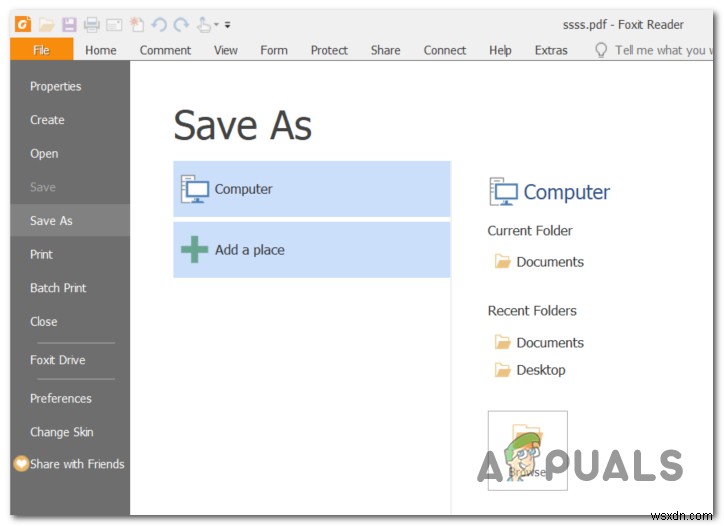Open Documents under Recent Folders

pyautogui.click(x=550, y=343)
